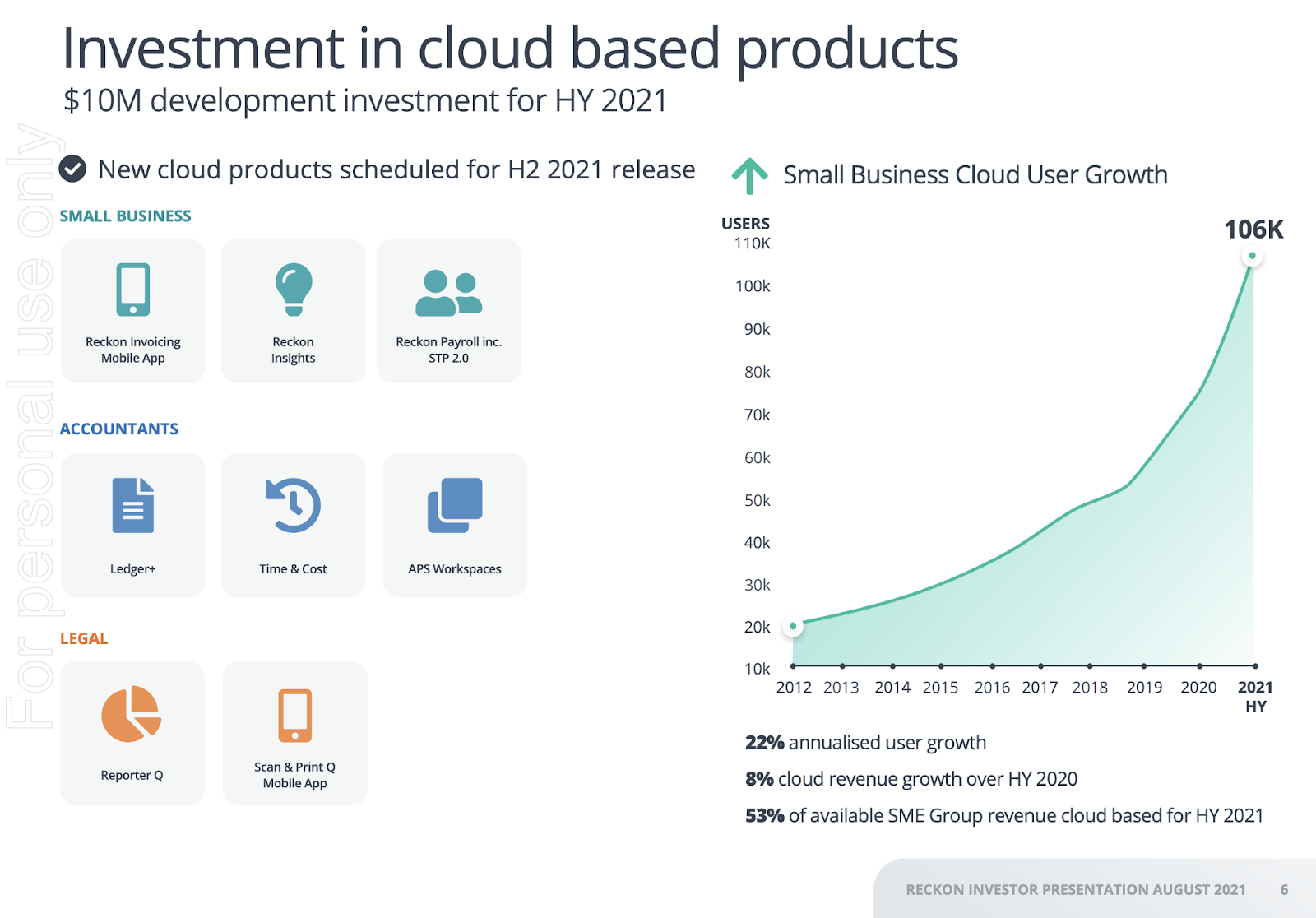Click the 106K value label
Screen dimensions: 1316x918
point(1253,229)
